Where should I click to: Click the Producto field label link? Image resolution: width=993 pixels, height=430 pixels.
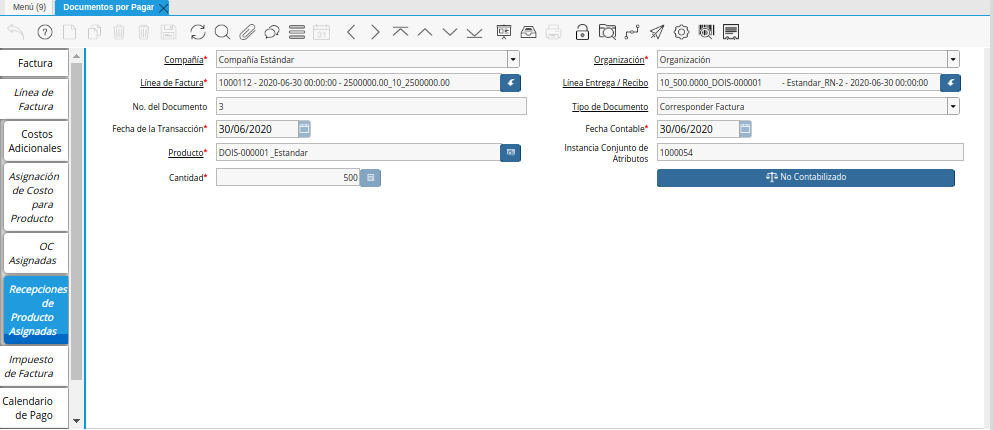185,153
